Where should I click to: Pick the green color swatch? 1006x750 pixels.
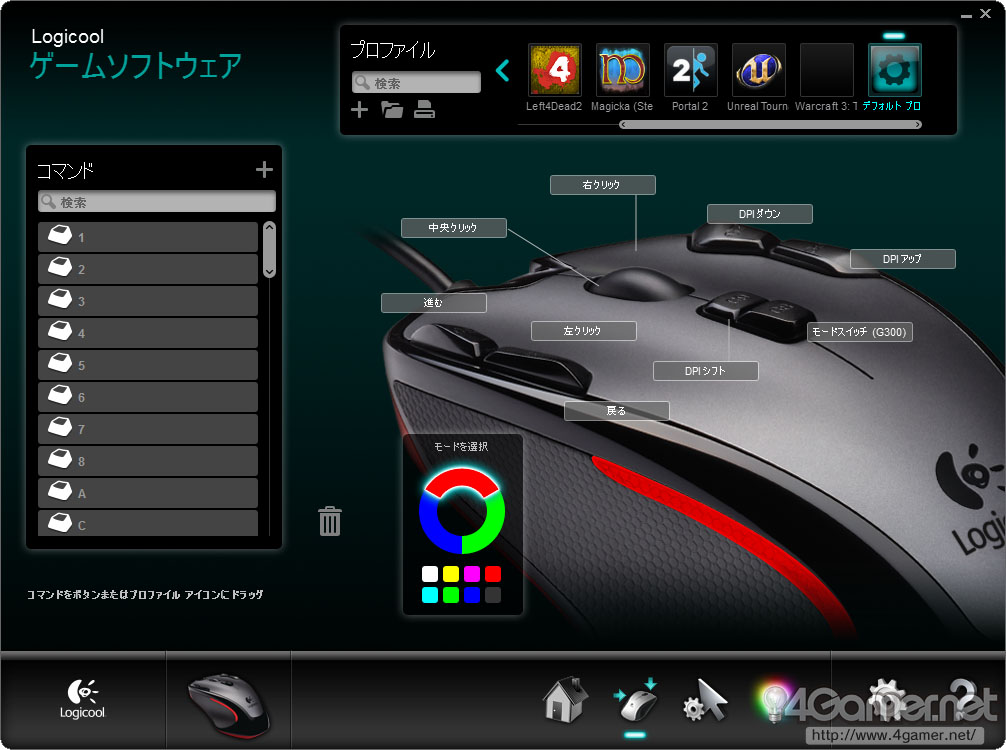(x=451, y=595)
